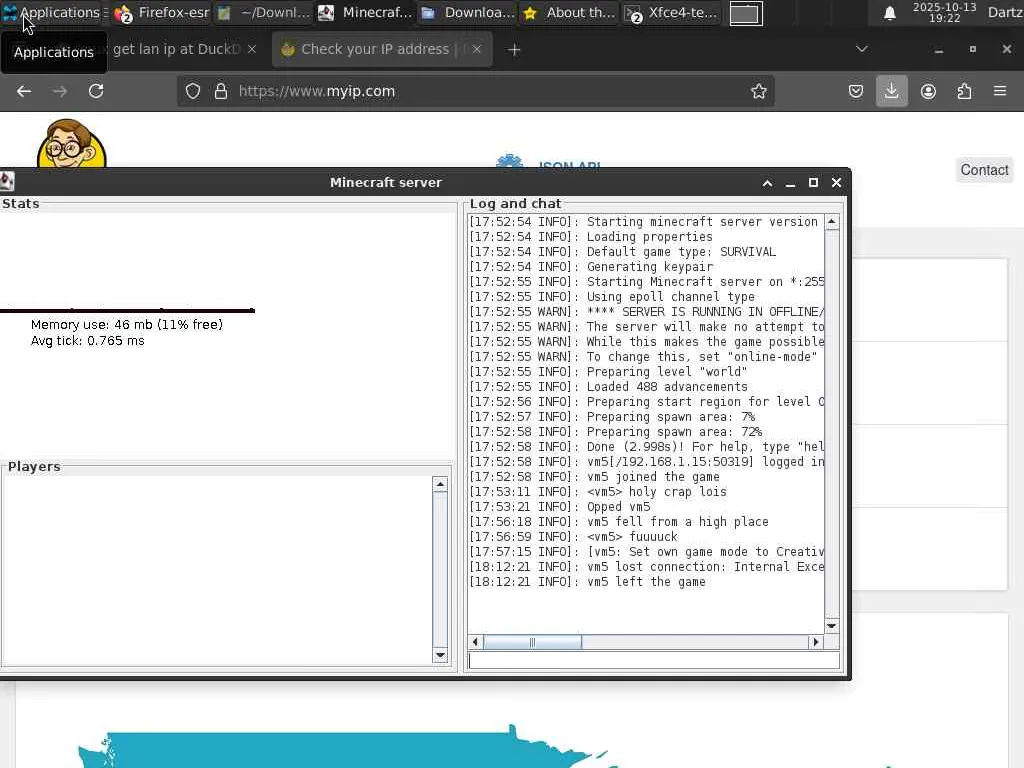Click the Contact link on myip.com
1024x768 pixels.
coord(984,170)
